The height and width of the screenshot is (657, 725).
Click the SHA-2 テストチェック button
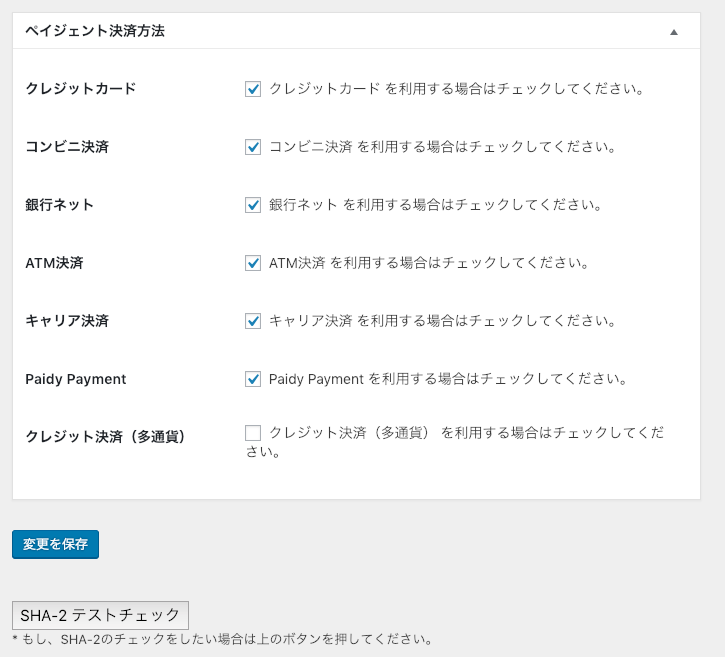(x=100, y=615)
